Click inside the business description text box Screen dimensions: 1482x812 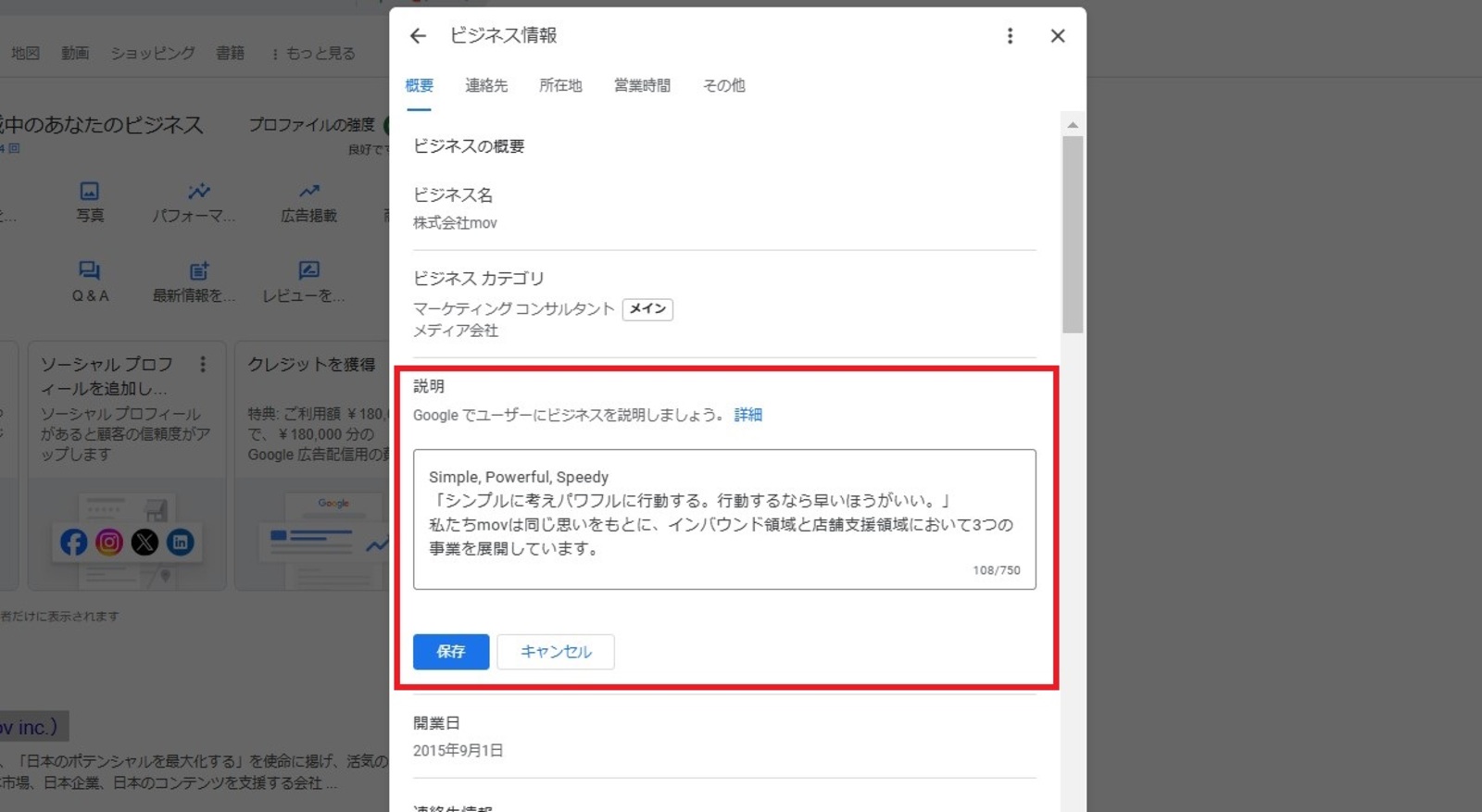pyautogui.click(x=724, y=519)
